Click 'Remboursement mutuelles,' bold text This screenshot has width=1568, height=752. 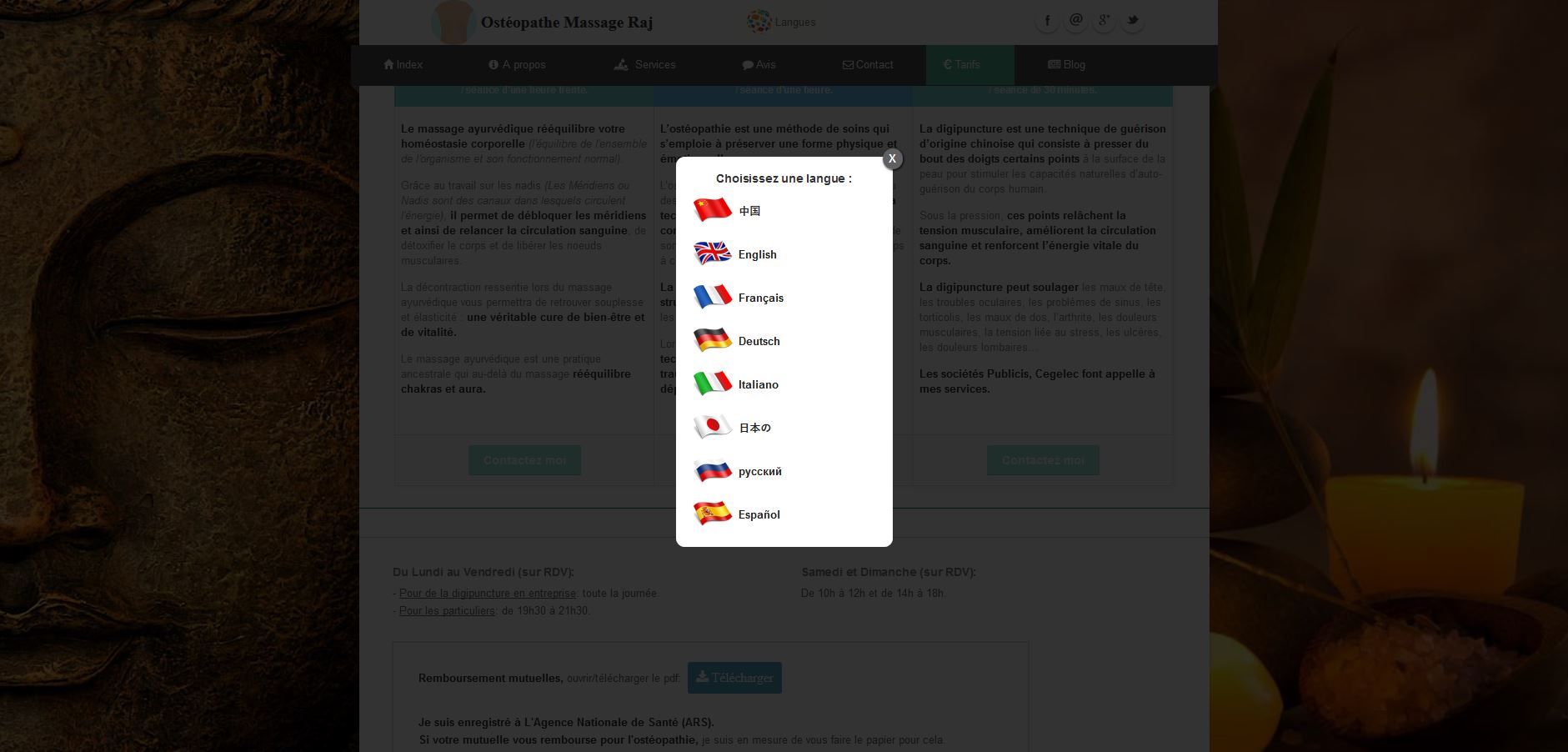[x=491, y=679]
